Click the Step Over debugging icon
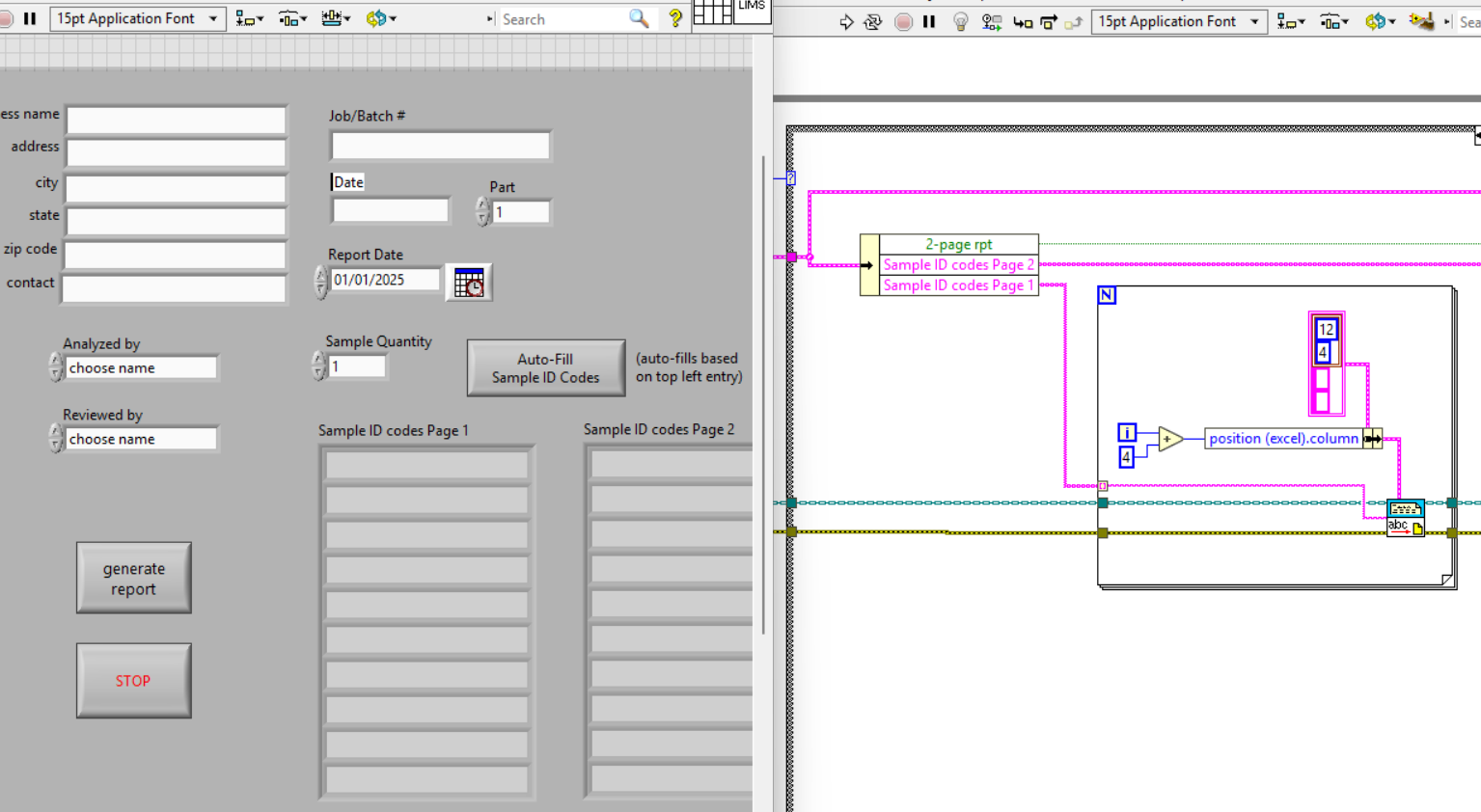Screen dimensions: 1481x812 (x=1050, y=21)
